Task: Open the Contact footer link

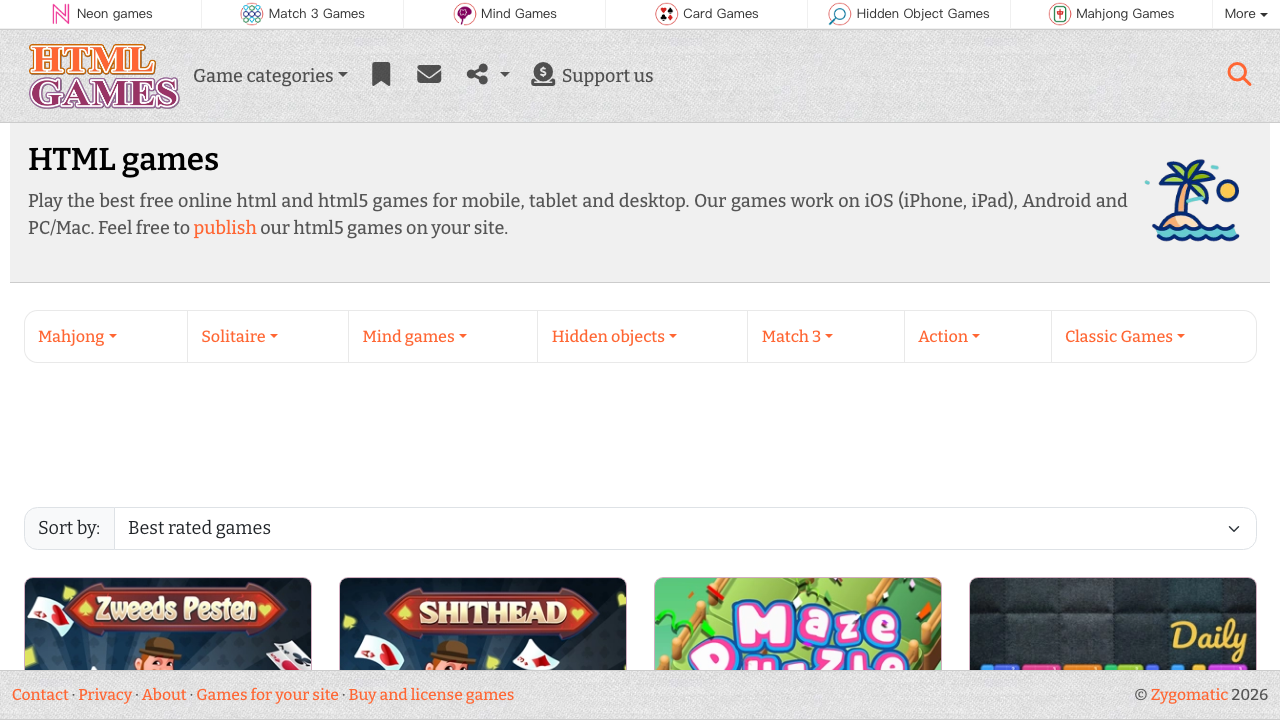Action: click(40, 695)
